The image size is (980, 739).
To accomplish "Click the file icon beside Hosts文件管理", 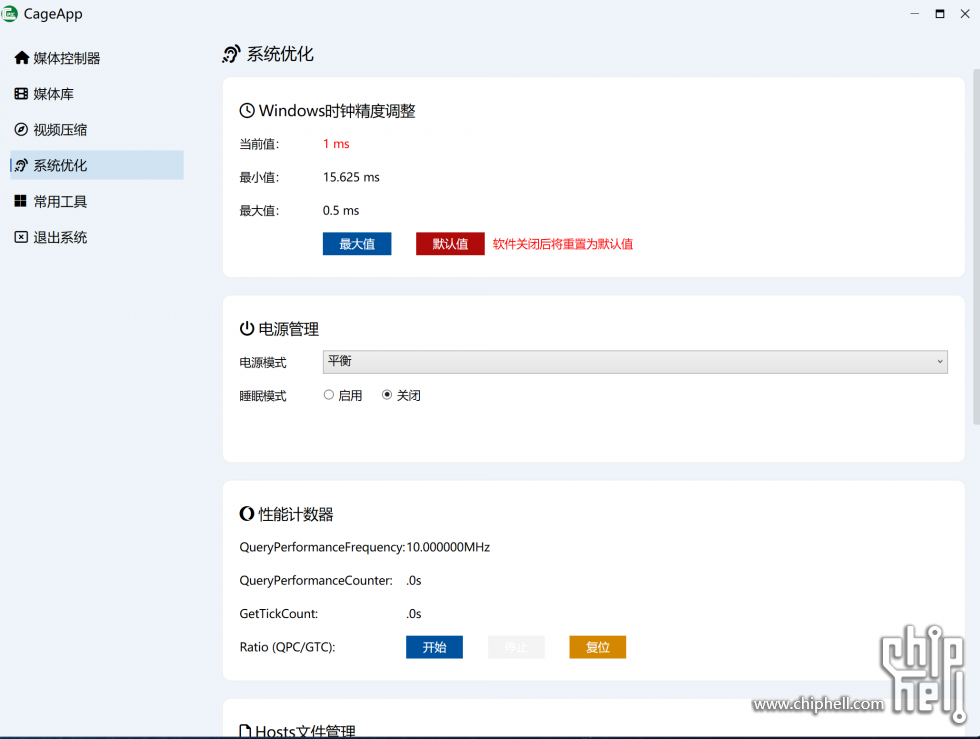I will [x=246, y=731].
